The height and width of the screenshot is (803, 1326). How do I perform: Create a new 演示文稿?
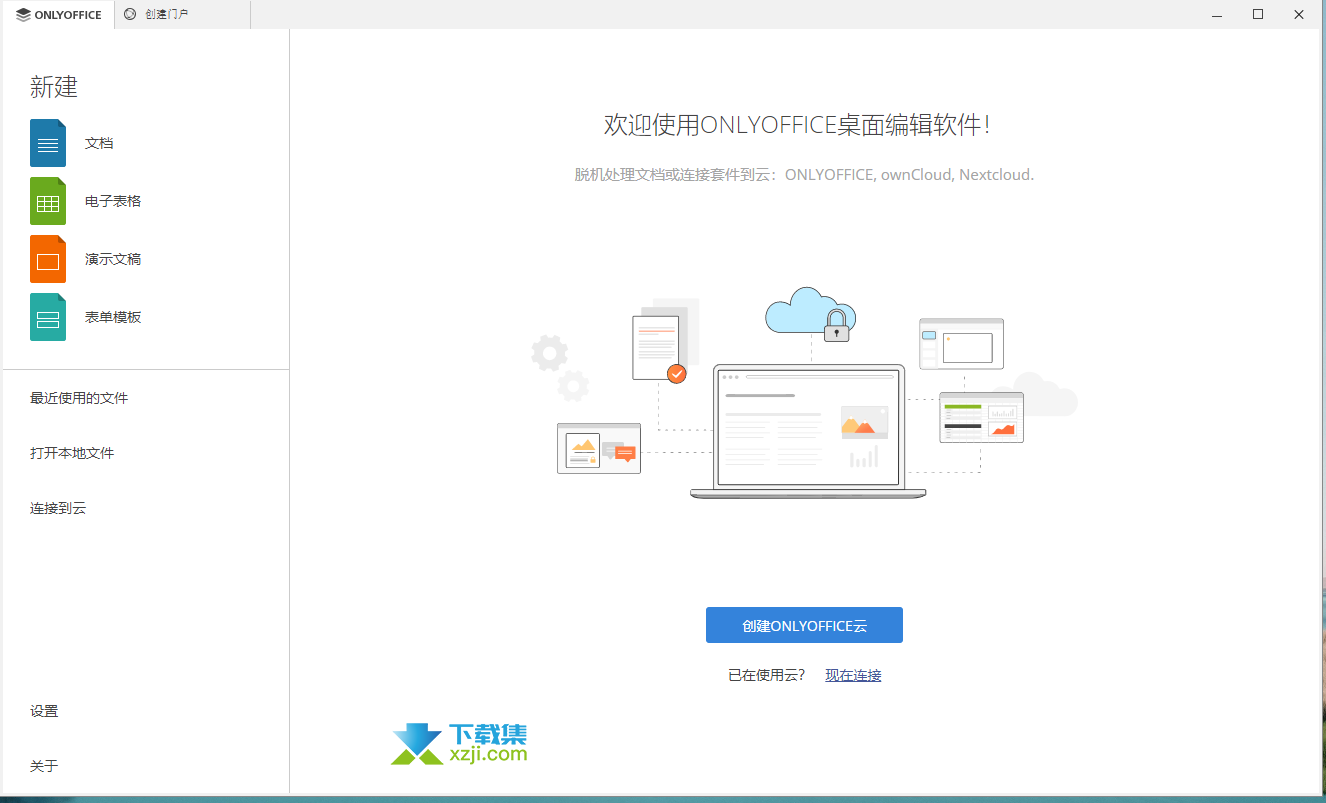coord(113,259)
